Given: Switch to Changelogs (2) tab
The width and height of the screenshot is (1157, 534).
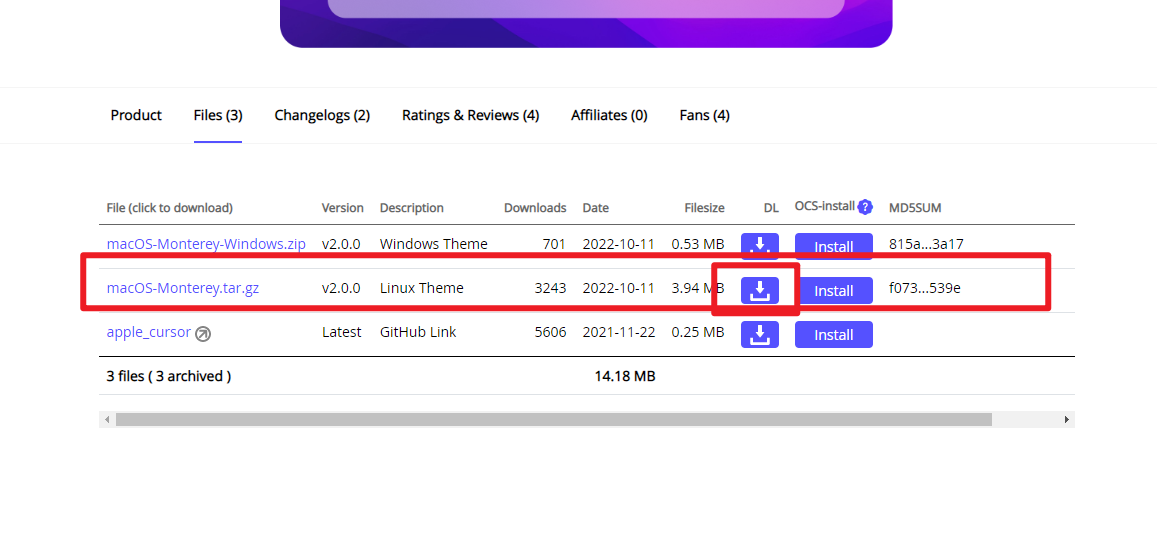Looking at the screenshot, I should point(322,115).
